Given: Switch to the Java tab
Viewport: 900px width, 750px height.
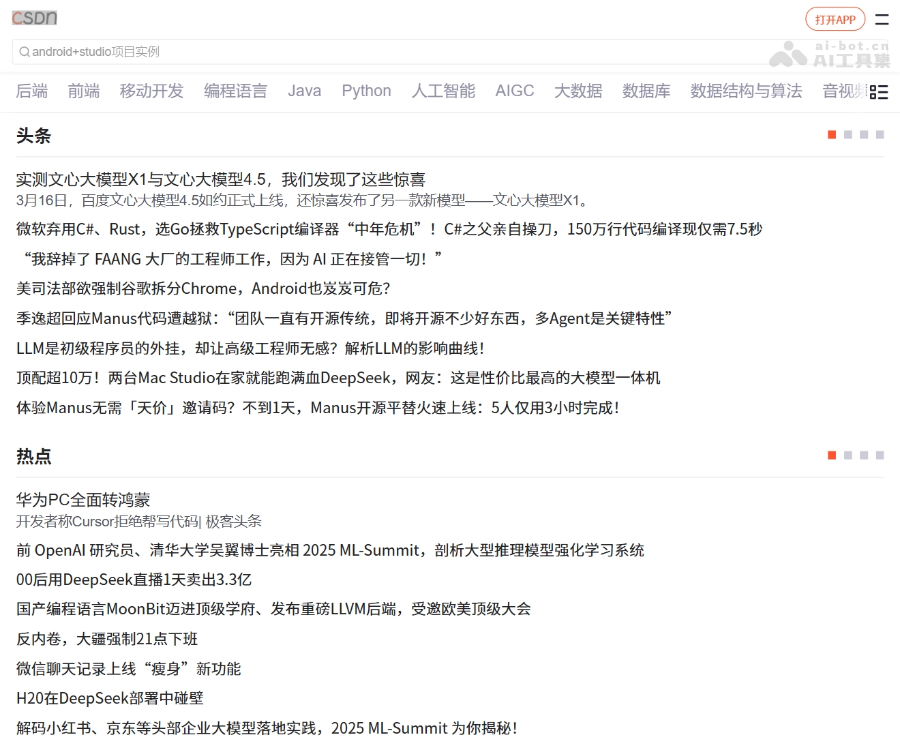Looking at the screenshot, I should point(304,91).
